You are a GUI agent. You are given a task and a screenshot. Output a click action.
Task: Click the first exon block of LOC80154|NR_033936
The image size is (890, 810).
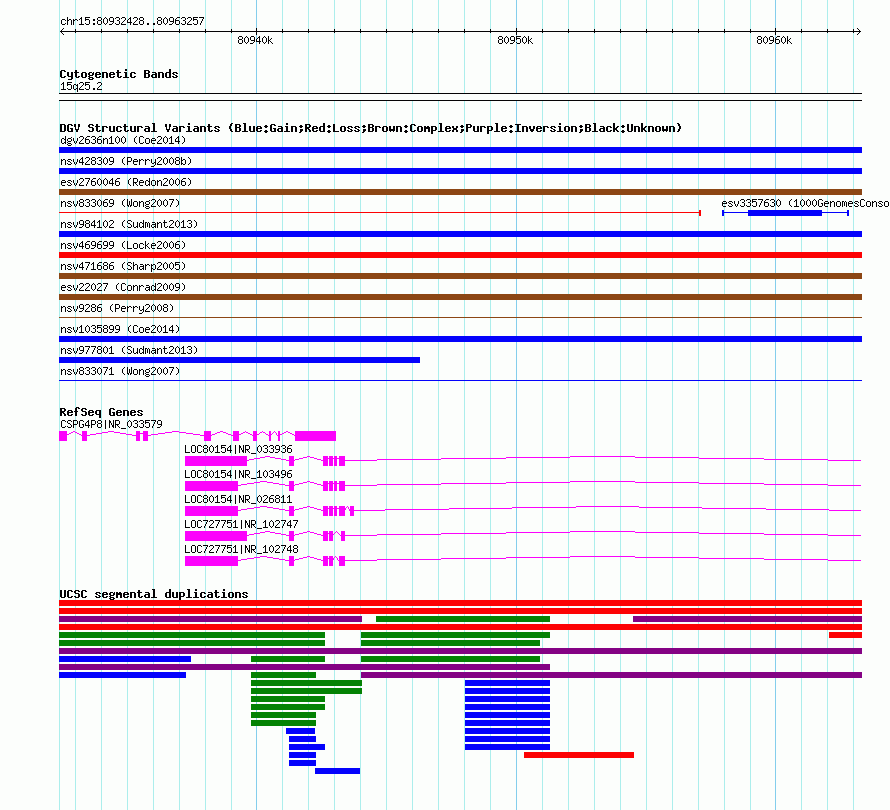point(216,461)
